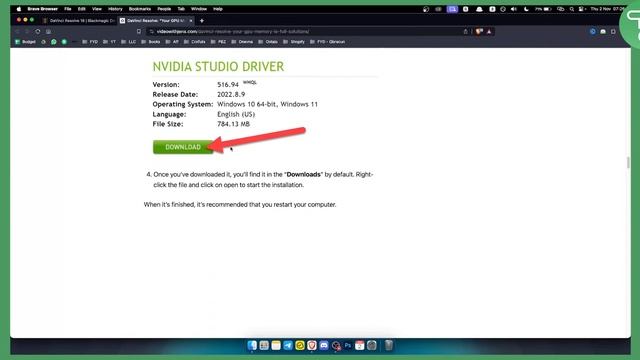Open Photoshop from the dock
The width and height of the screenshot is (640, 360).
point(348,345)
